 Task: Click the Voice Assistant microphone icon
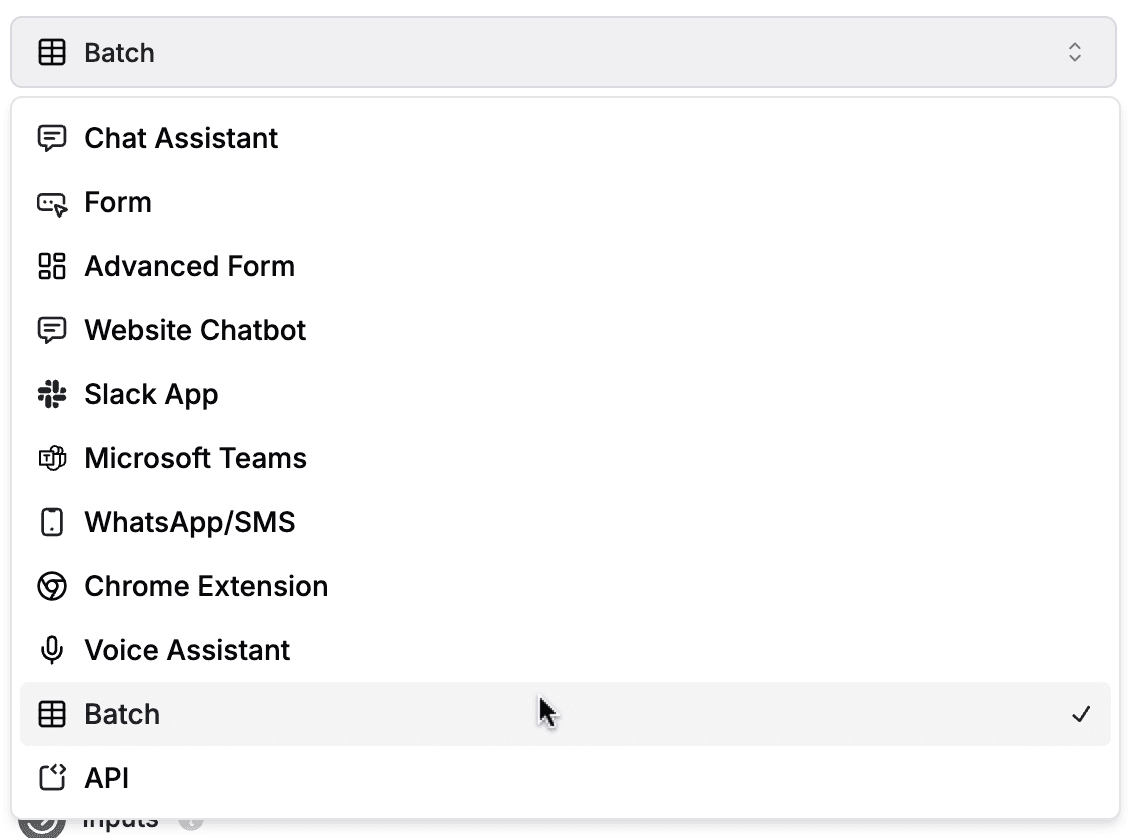coord(52,649)
